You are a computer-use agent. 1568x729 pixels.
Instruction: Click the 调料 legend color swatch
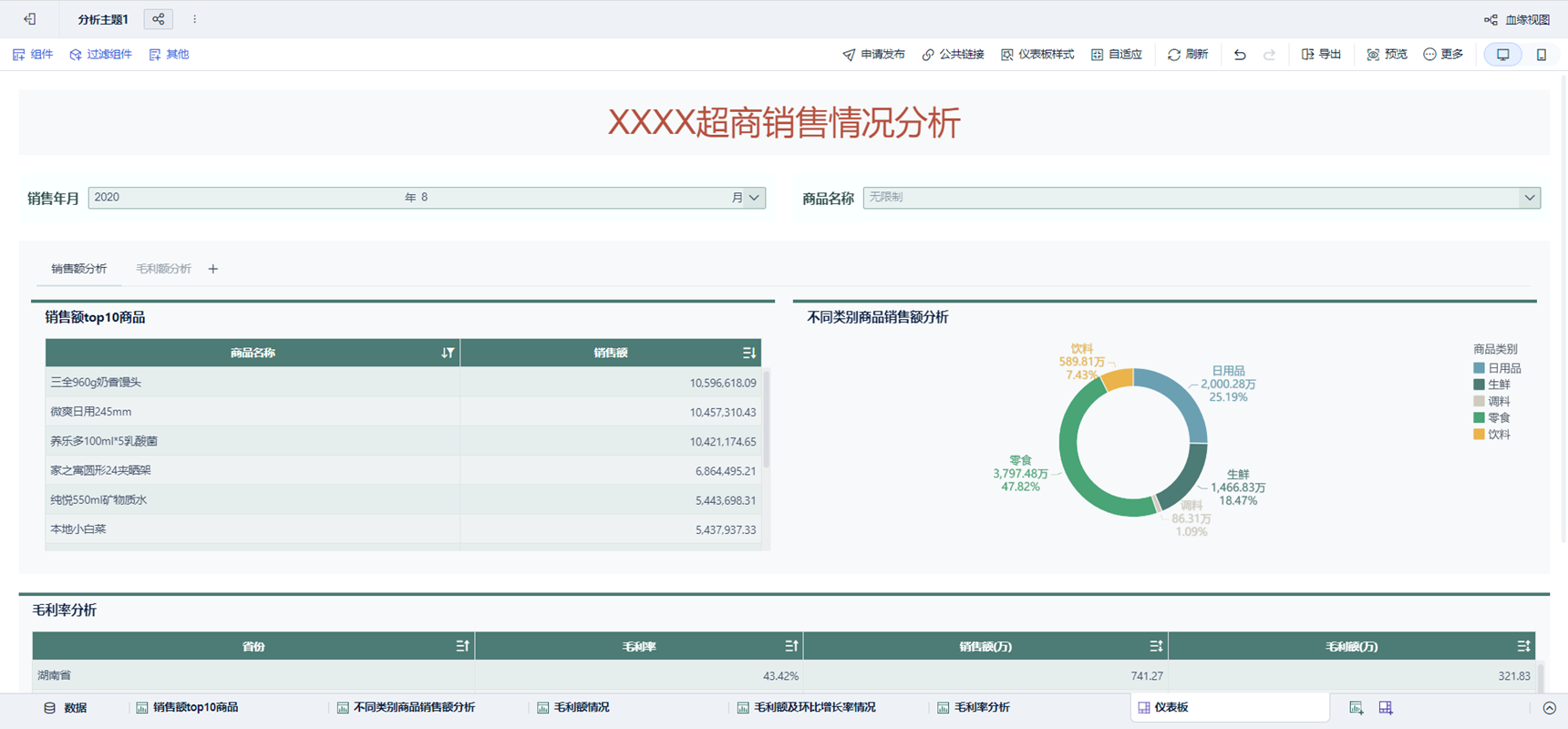1479,401
